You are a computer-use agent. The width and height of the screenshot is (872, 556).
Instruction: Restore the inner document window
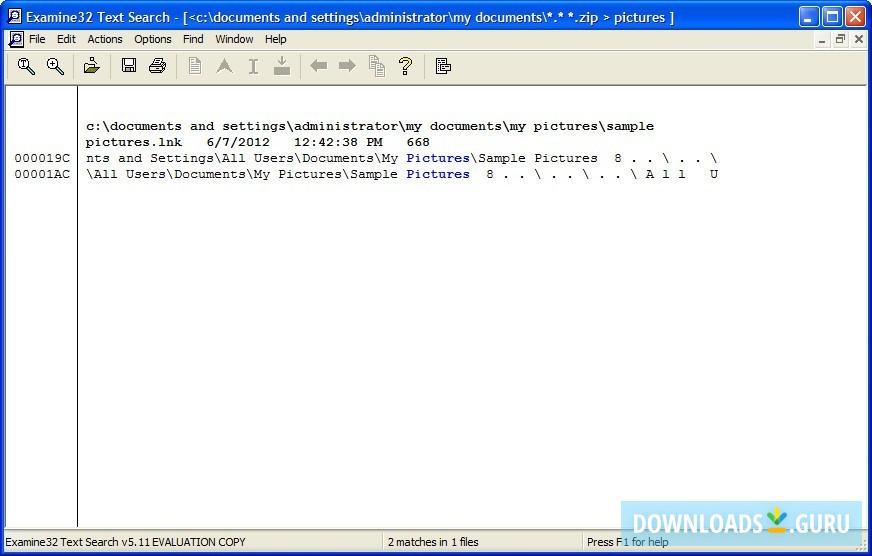(x=840, y=39)
